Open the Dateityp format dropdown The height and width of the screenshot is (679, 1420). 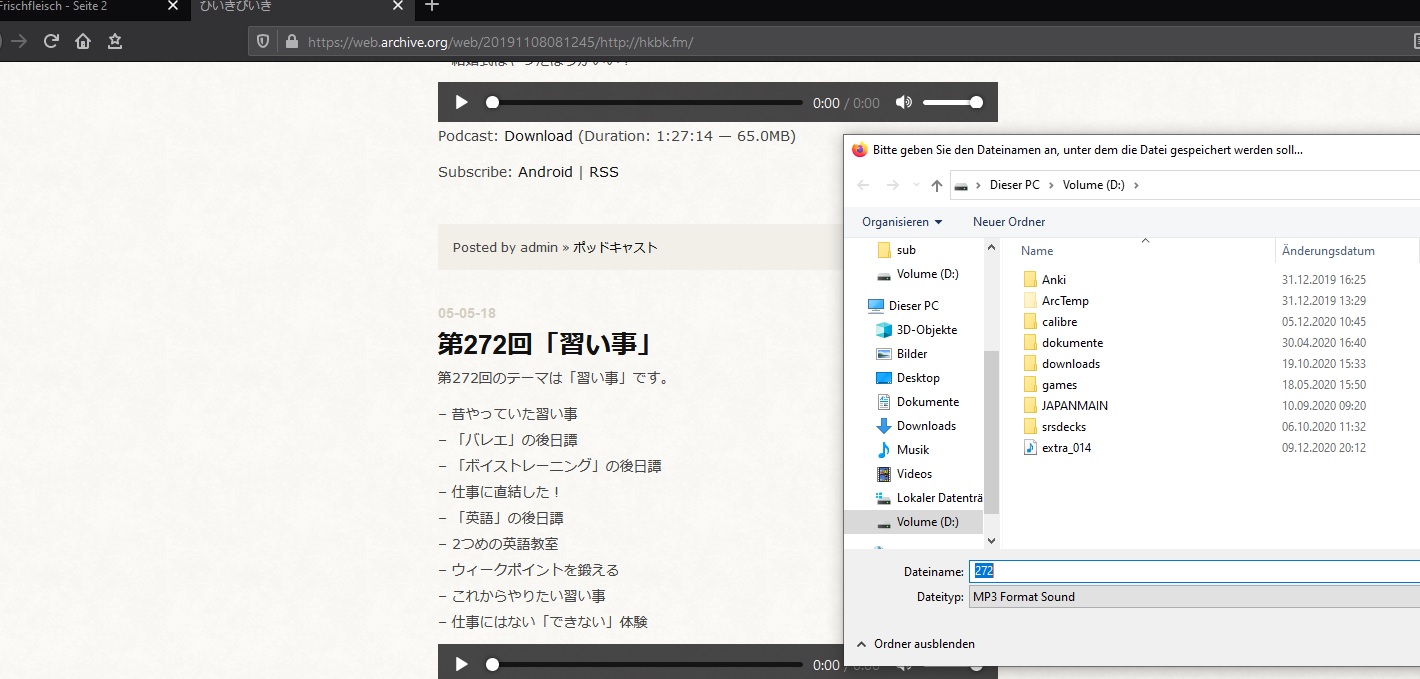click(x=1190, y=597)
